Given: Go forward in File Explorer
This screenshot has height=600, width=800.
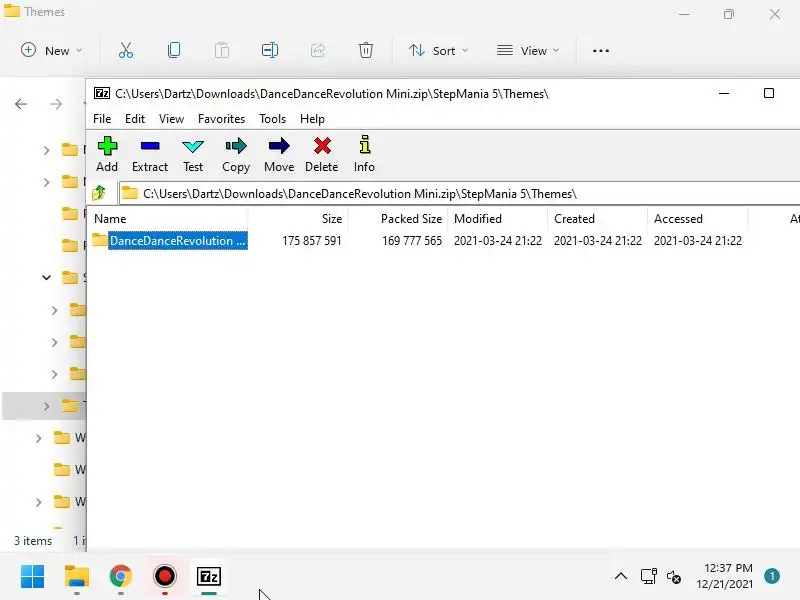Looking at the screenshot, I should pyautogui.click(x=56, y=104).
